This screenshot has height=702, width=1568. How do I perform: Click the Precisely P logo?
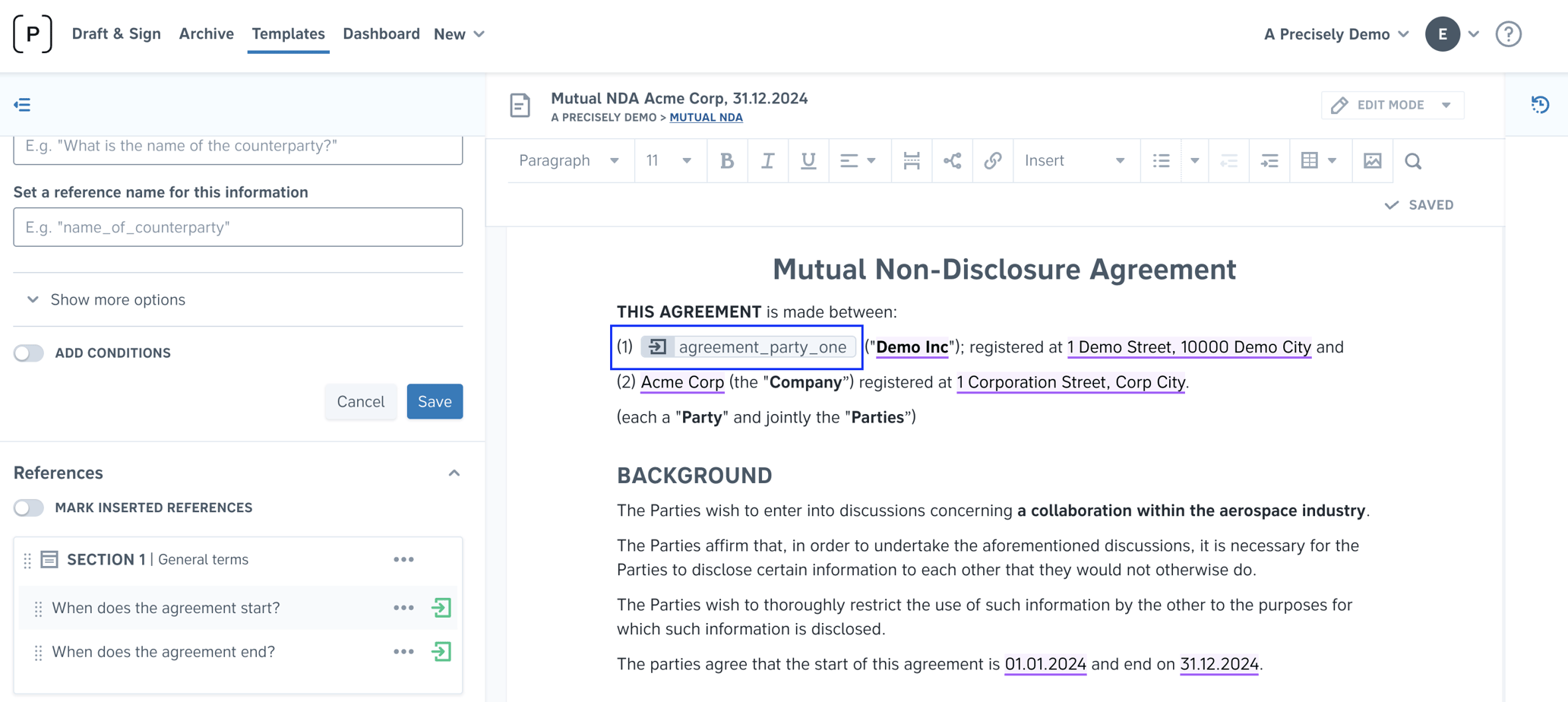33,34
